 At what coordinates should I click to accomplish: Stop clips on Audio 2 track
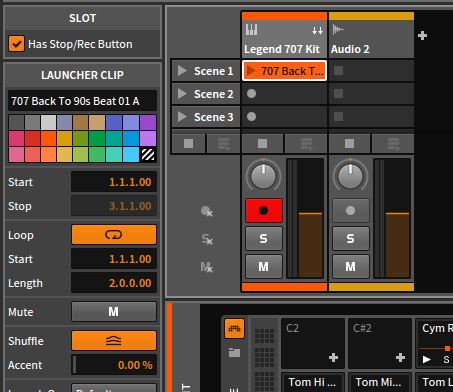pyautogui.click(x=349, y=144)
